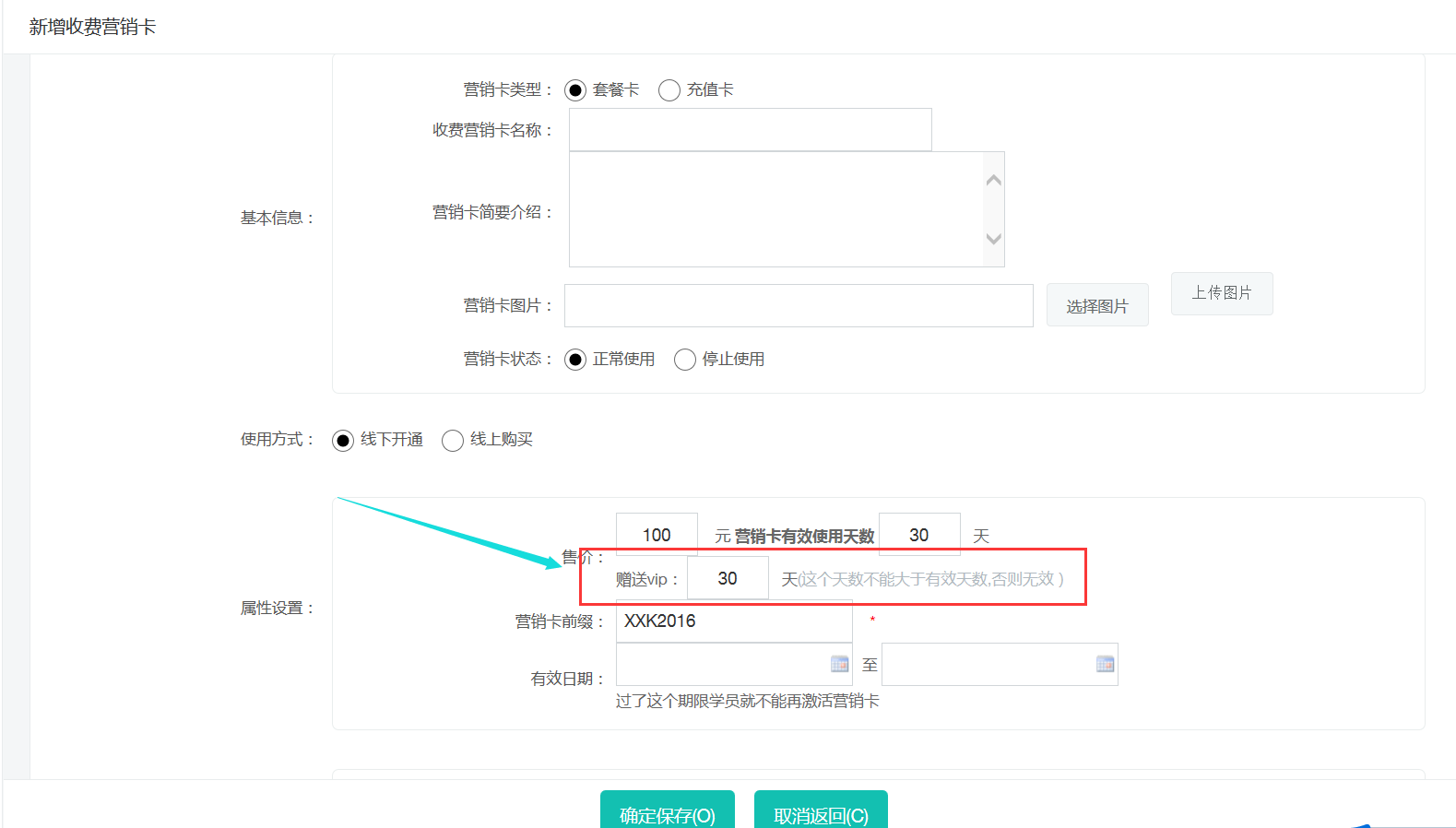This screenshot has height=828, width=1456.
Task: Set card status to 停止使用
Action: [x=685, y=360]
